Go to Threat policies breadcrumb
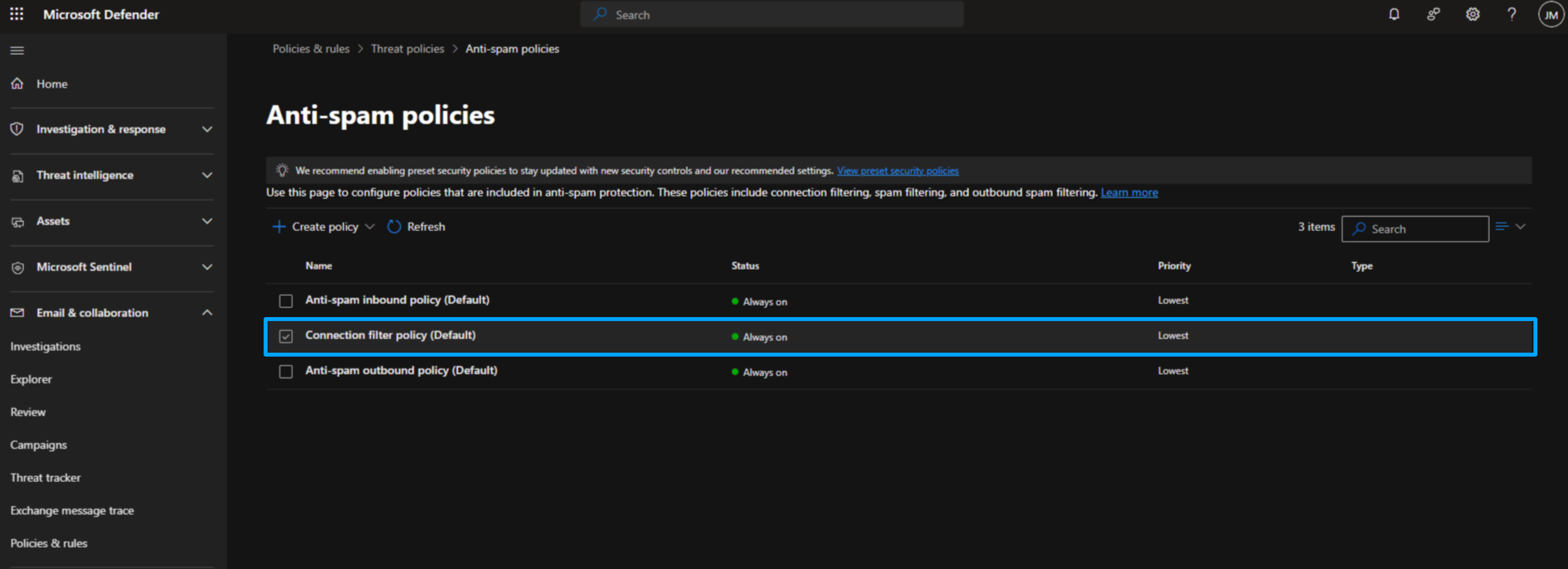The height and width of the screenshot is (569, 1568). pos(407,49)
